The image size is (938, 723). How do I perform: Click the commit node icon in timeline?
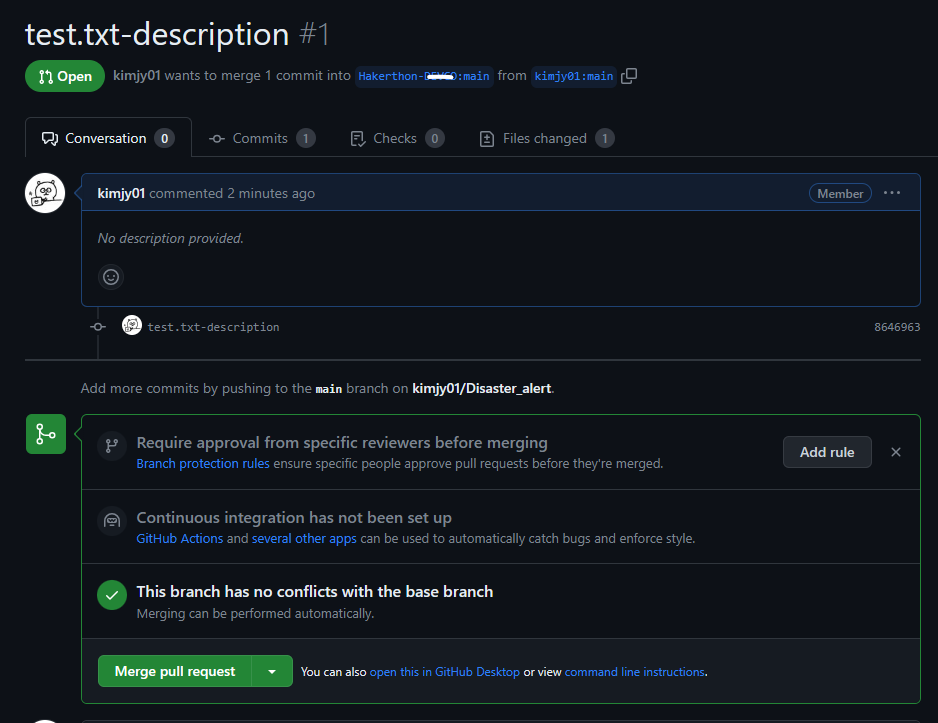(x=98, y=327)
